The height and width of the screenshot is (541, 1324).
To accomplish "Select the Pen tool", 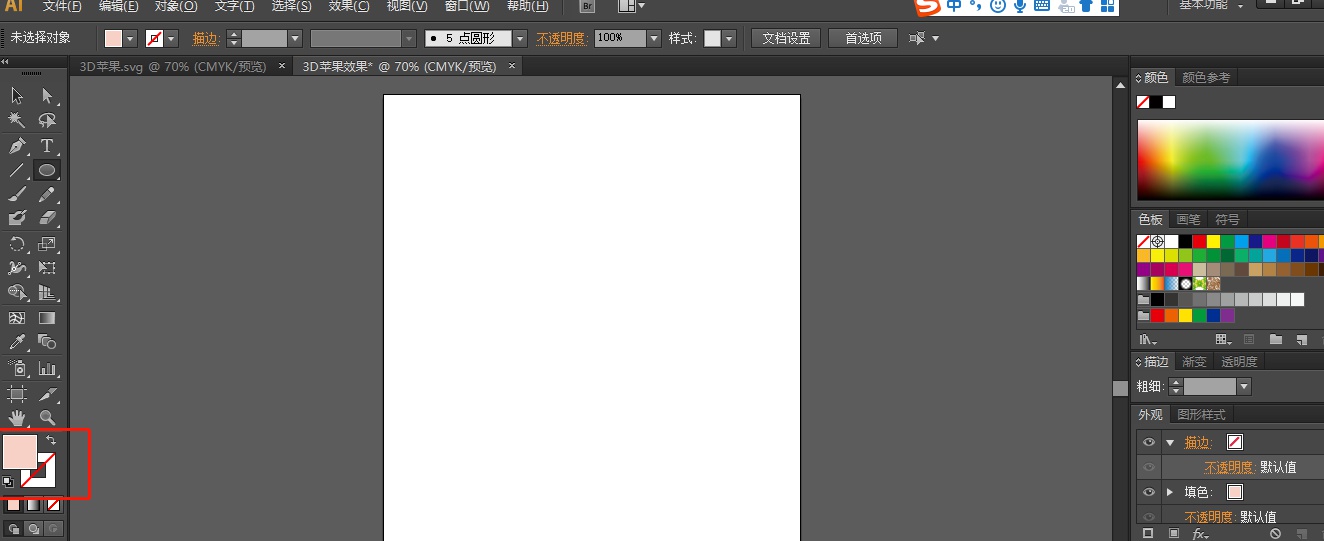I will [17, 146].
